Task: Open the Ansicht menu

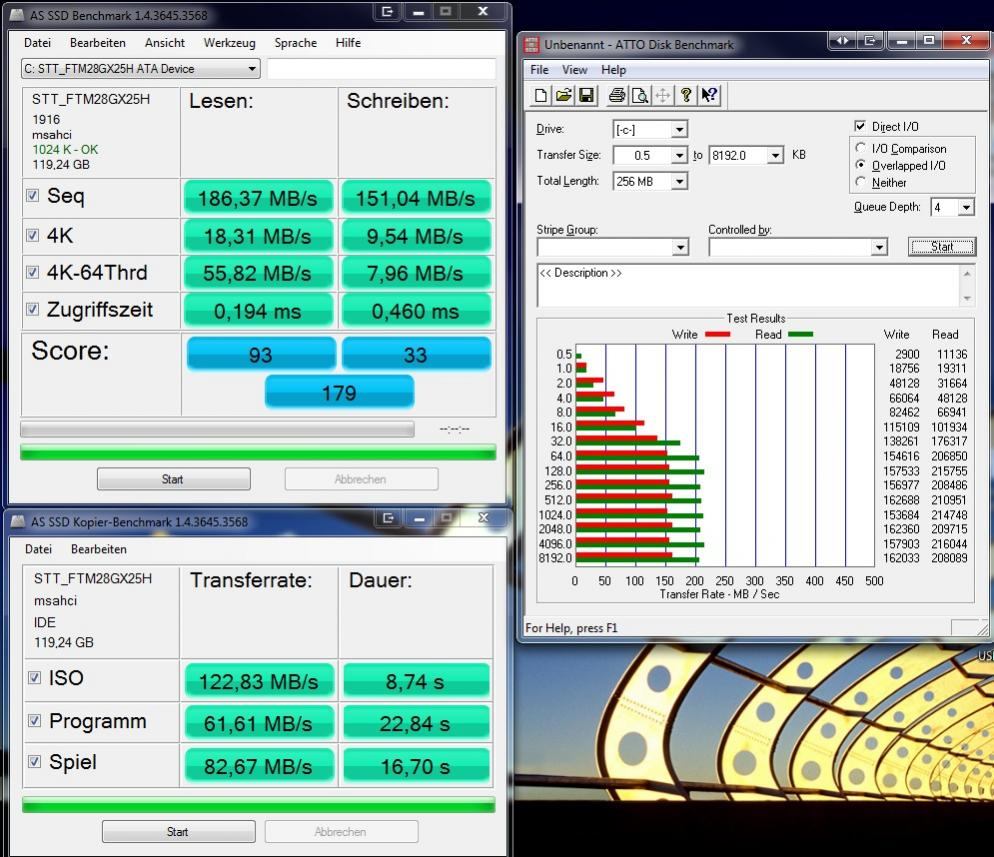Action: point(165,42)
